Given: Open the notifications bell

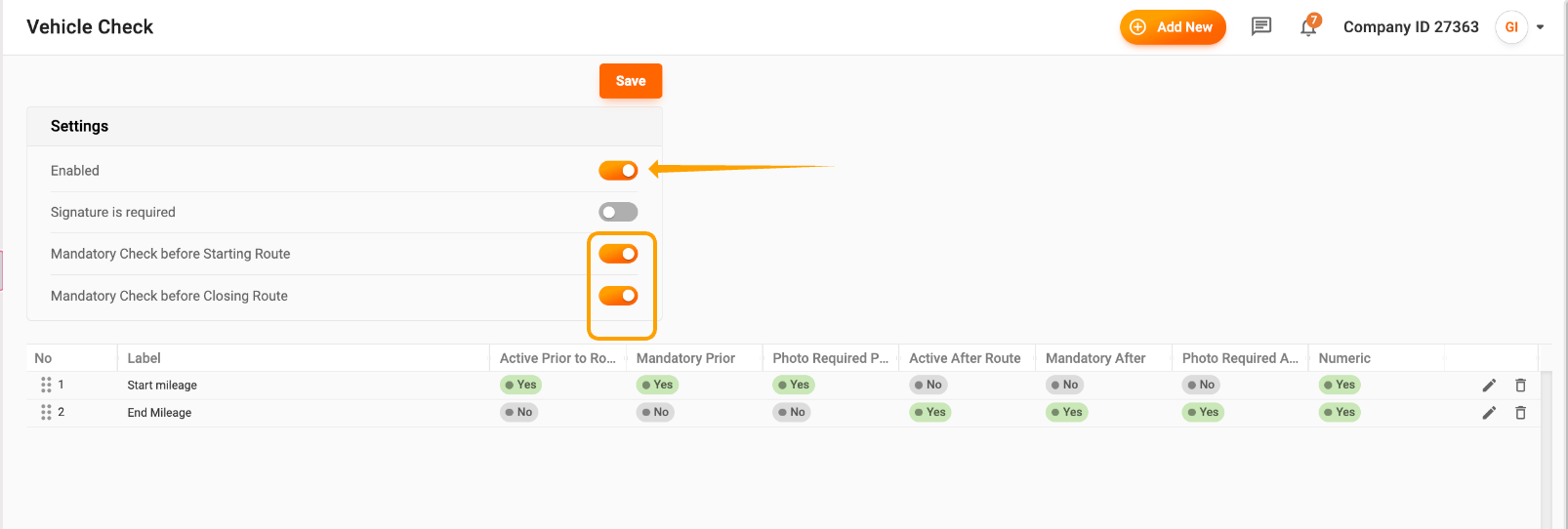Looking at the screenshot, I should pos(1308,27).
